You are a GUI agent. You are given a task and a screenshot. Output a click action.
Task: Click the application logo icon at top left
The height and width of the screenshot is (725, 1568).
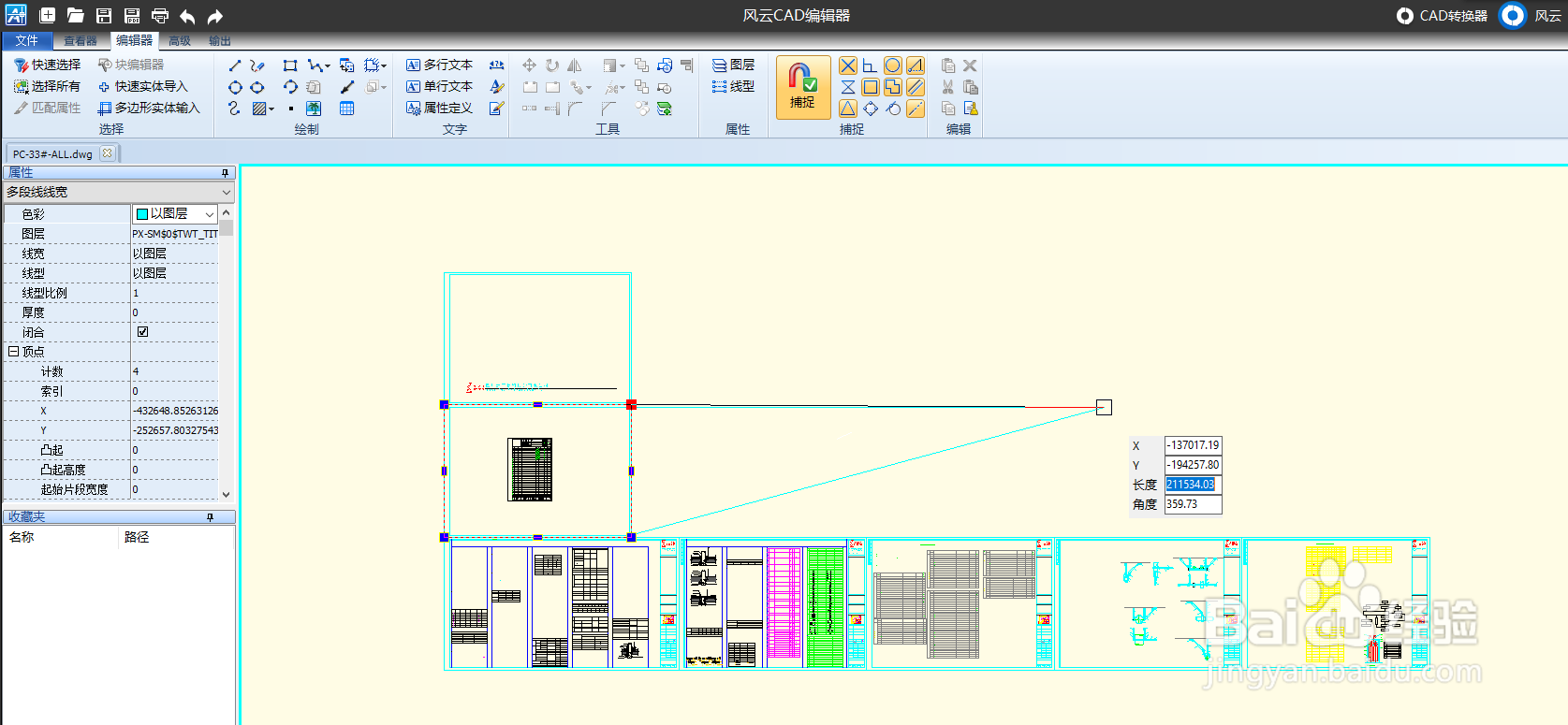click(16, 15)
